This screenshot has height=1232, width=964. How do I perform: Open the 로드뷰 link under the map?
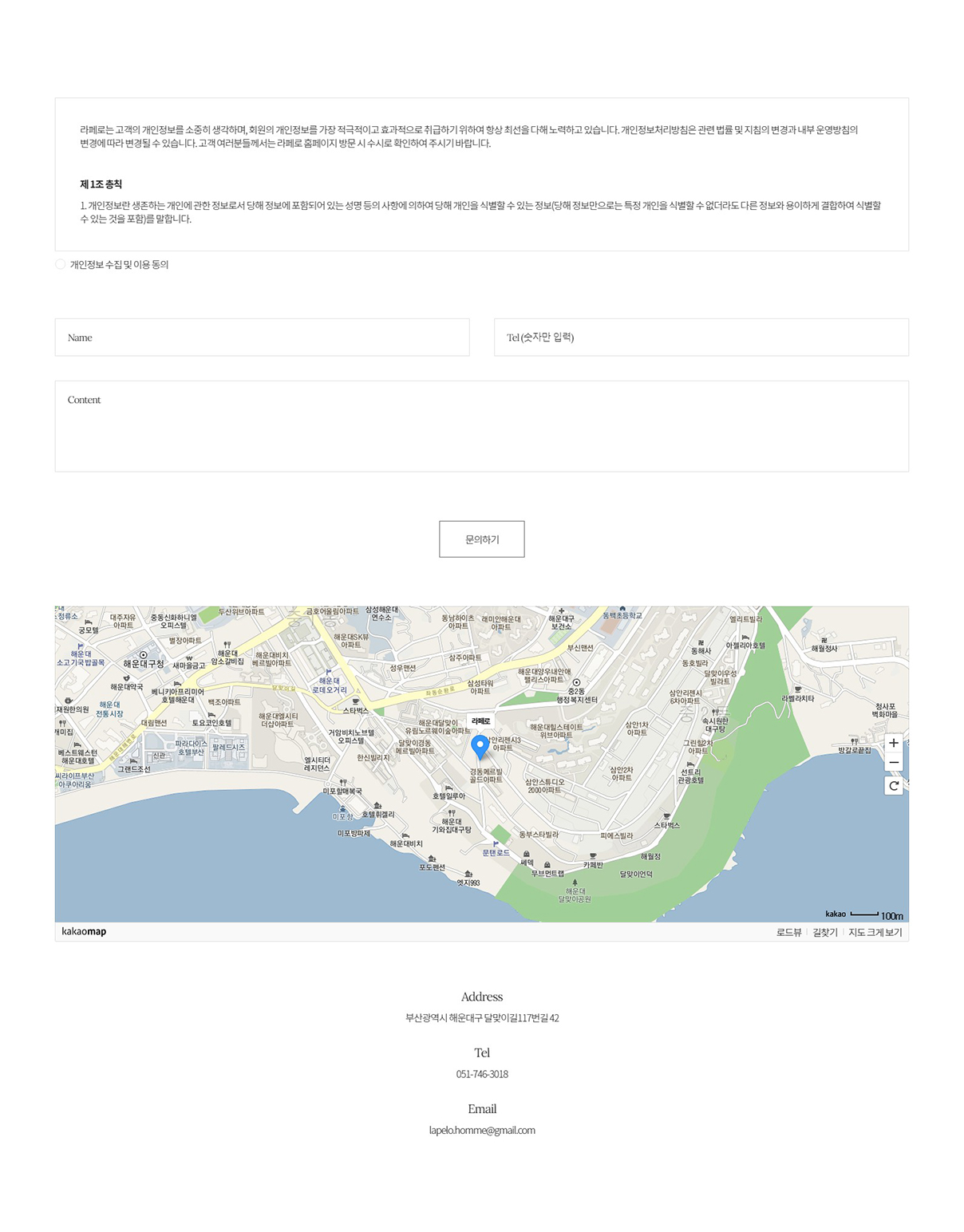click(788, 932)
